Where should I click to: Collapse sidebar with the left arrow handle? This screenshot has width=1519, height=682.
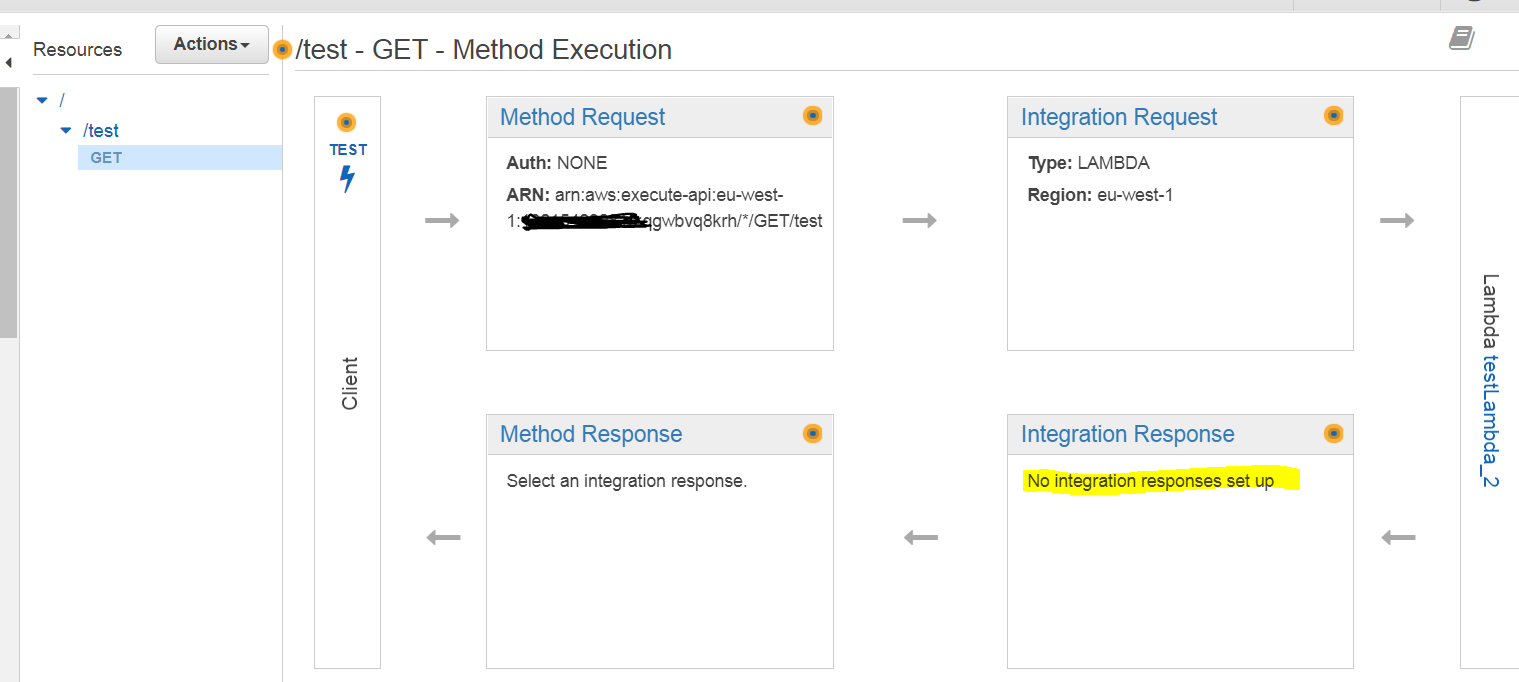coord(9,62)
